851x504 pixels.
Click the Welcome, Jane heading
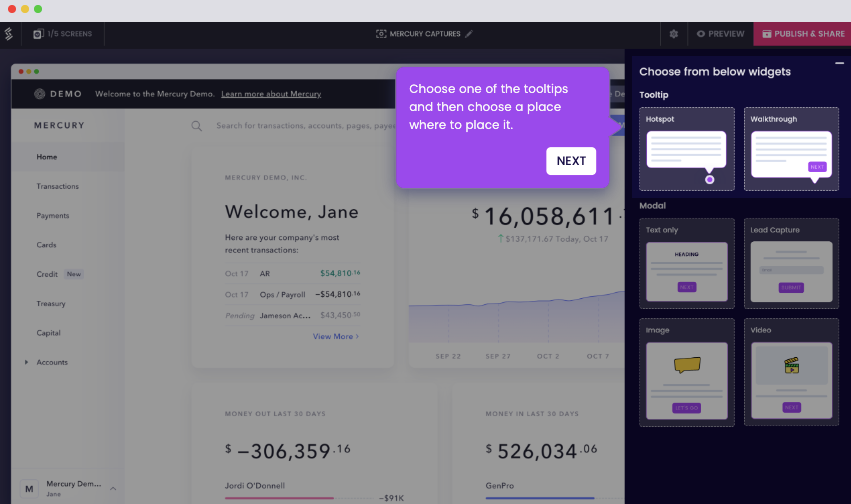click(291, 212)
